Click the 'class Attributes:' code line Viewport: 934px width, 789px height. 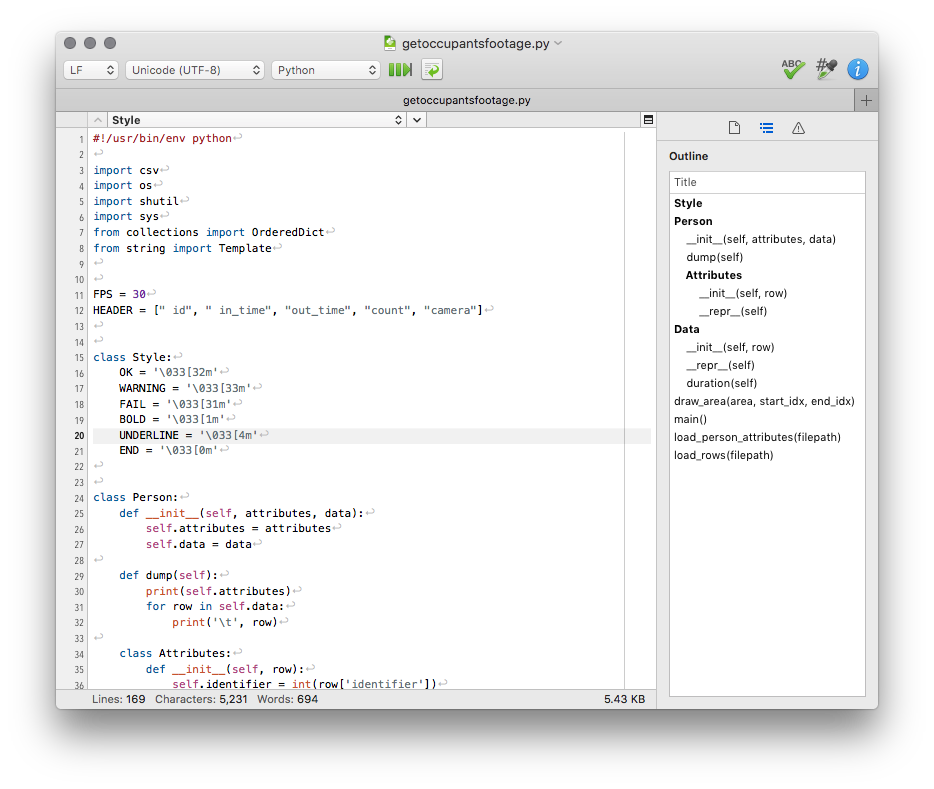(175, 653)
